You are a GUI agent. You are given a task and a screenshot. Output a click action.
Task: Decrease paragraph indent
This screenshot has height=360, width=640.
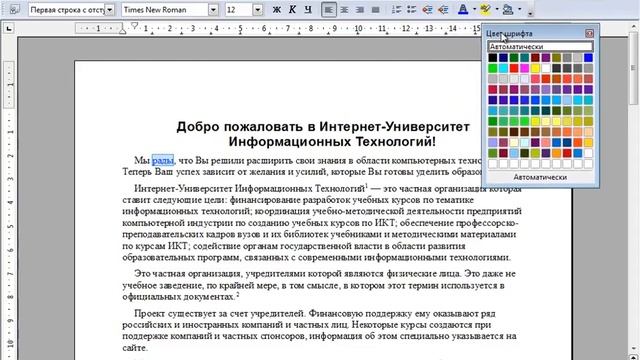pyautogui.click(x=427, y=10)
